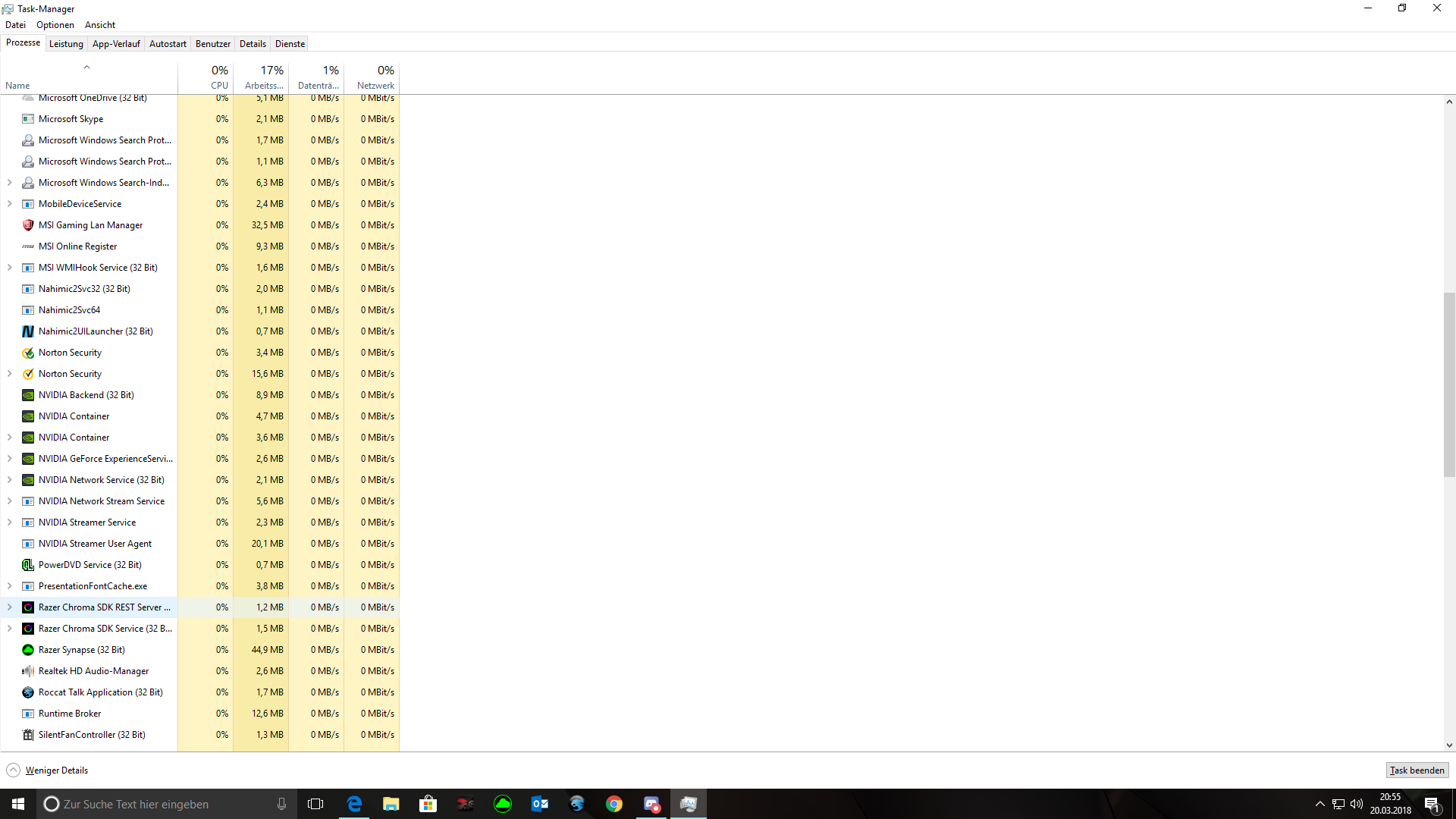Open Google Chrome from the taskbar

(x=614, y=804)
